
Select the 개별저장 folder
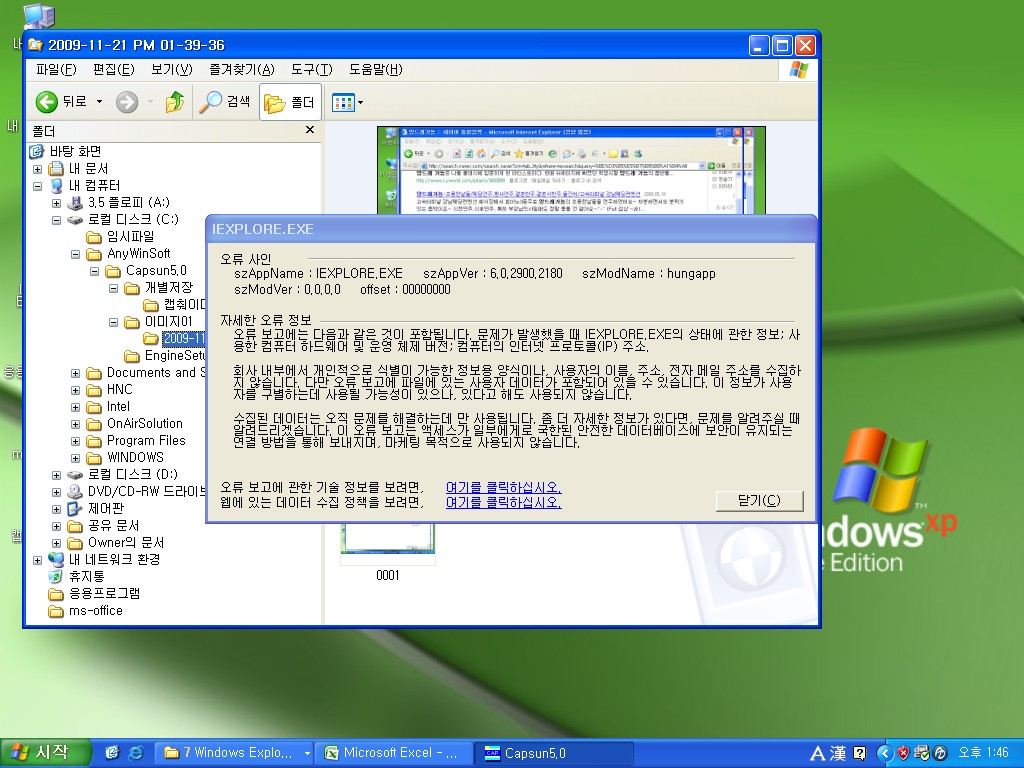(168, 287)
